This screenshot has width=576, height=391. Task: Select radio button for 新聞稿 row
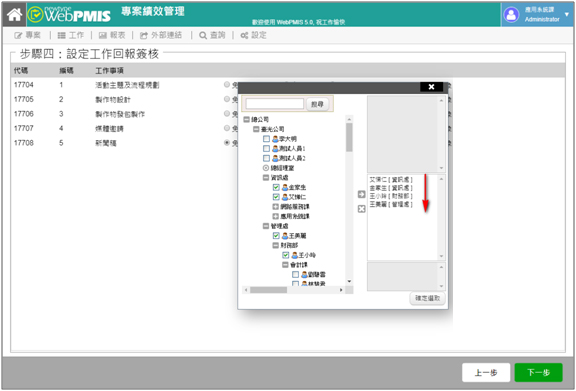(x=227, y=143)
